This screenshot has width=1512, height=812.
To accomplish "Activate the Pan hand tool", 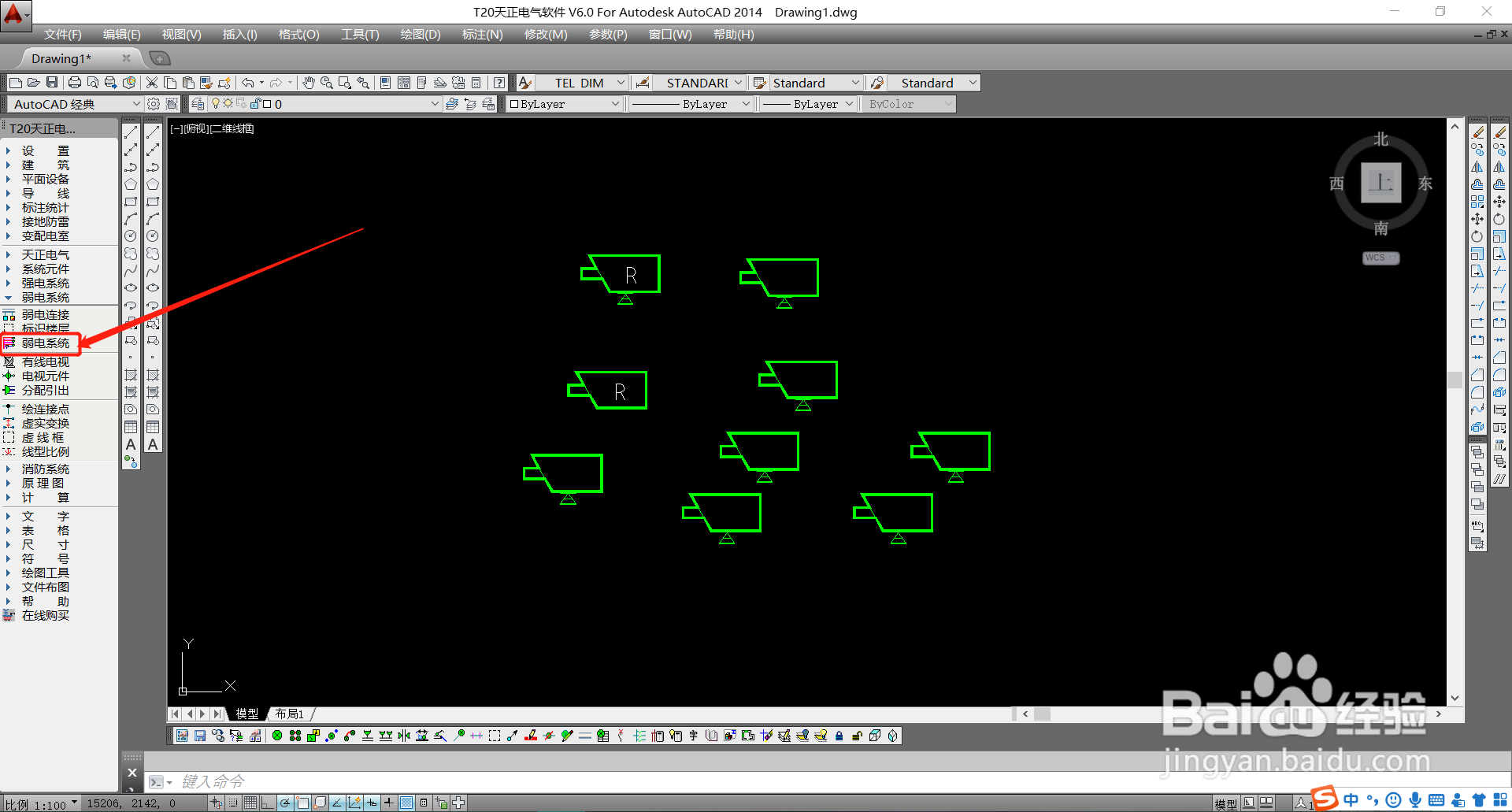I will click(x=309, y=83).
